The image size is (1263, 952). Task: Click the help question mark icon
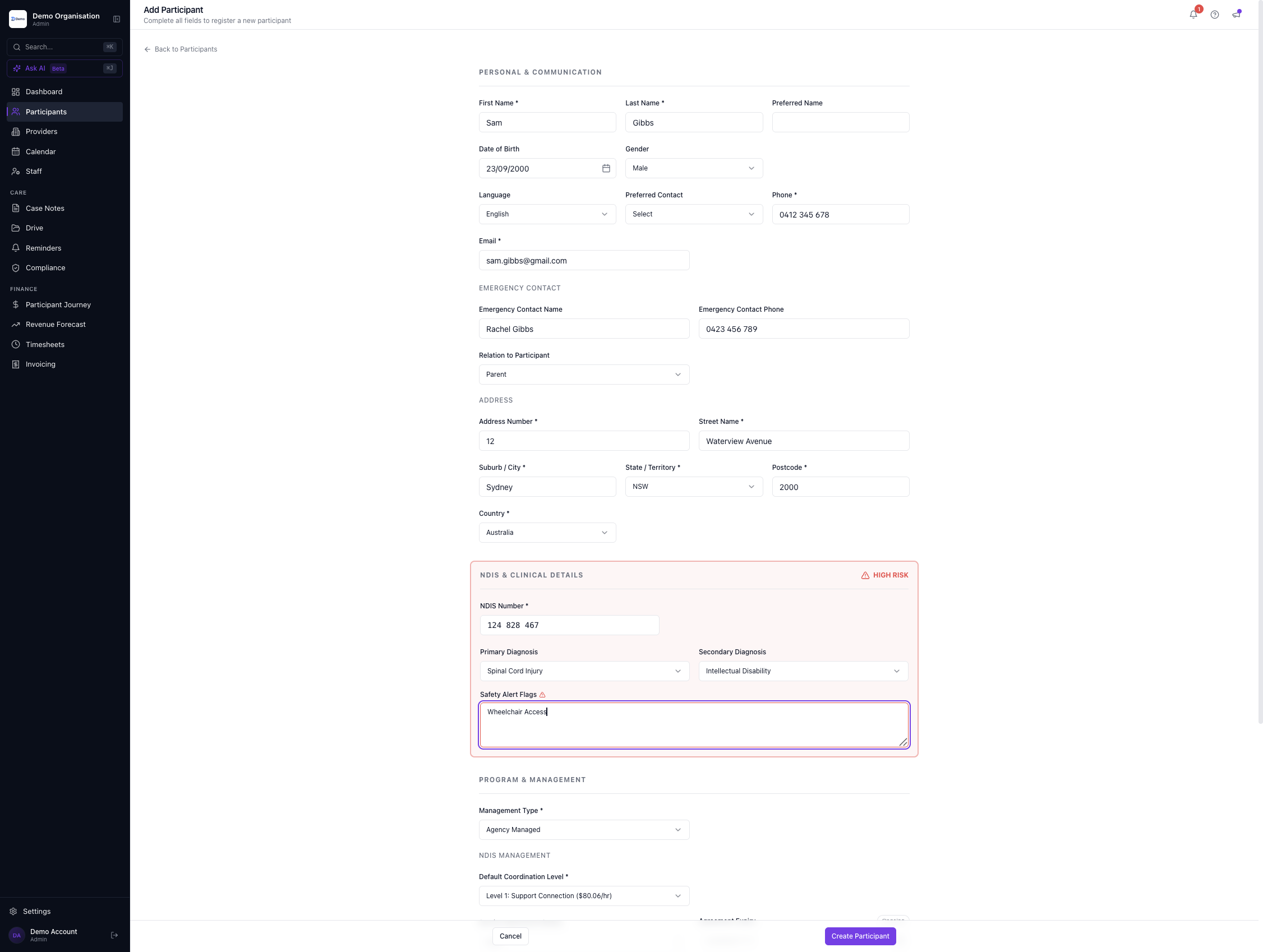pyautogui.click(x=1214, y=15)
